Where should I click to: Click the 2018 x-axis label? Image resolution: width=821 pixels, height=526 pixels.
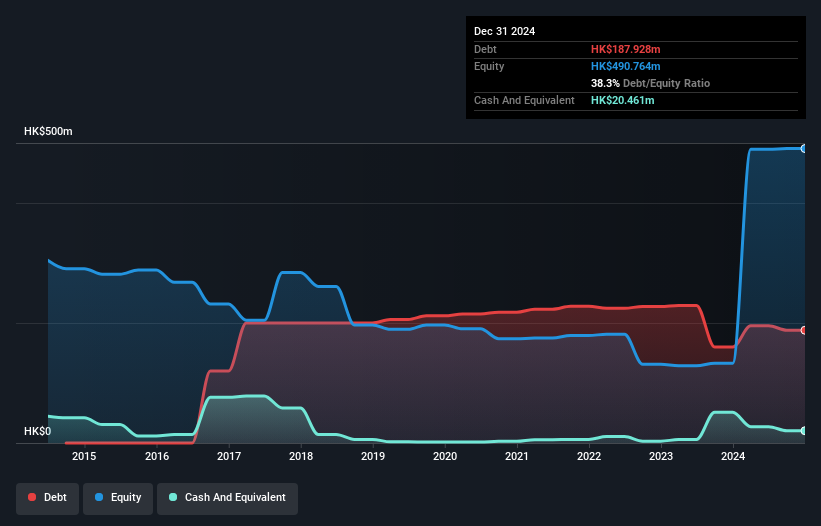[x=301, y=456]
